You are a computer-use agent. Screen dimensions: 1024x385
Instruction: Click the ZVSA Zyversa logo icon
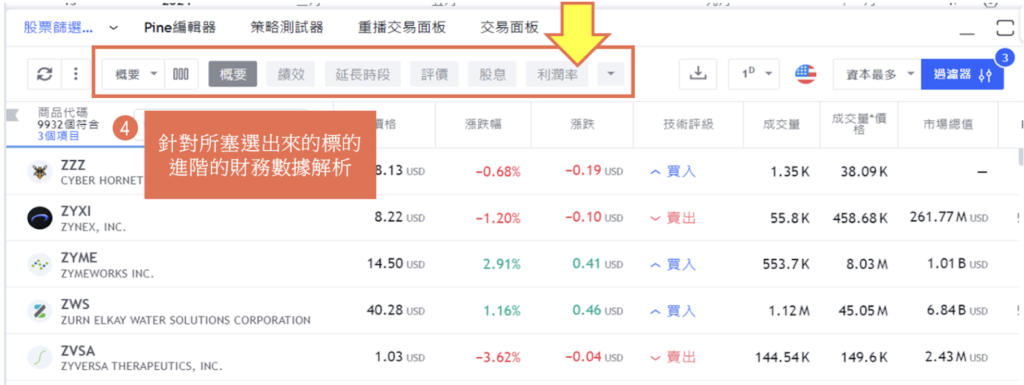(40, 357)
